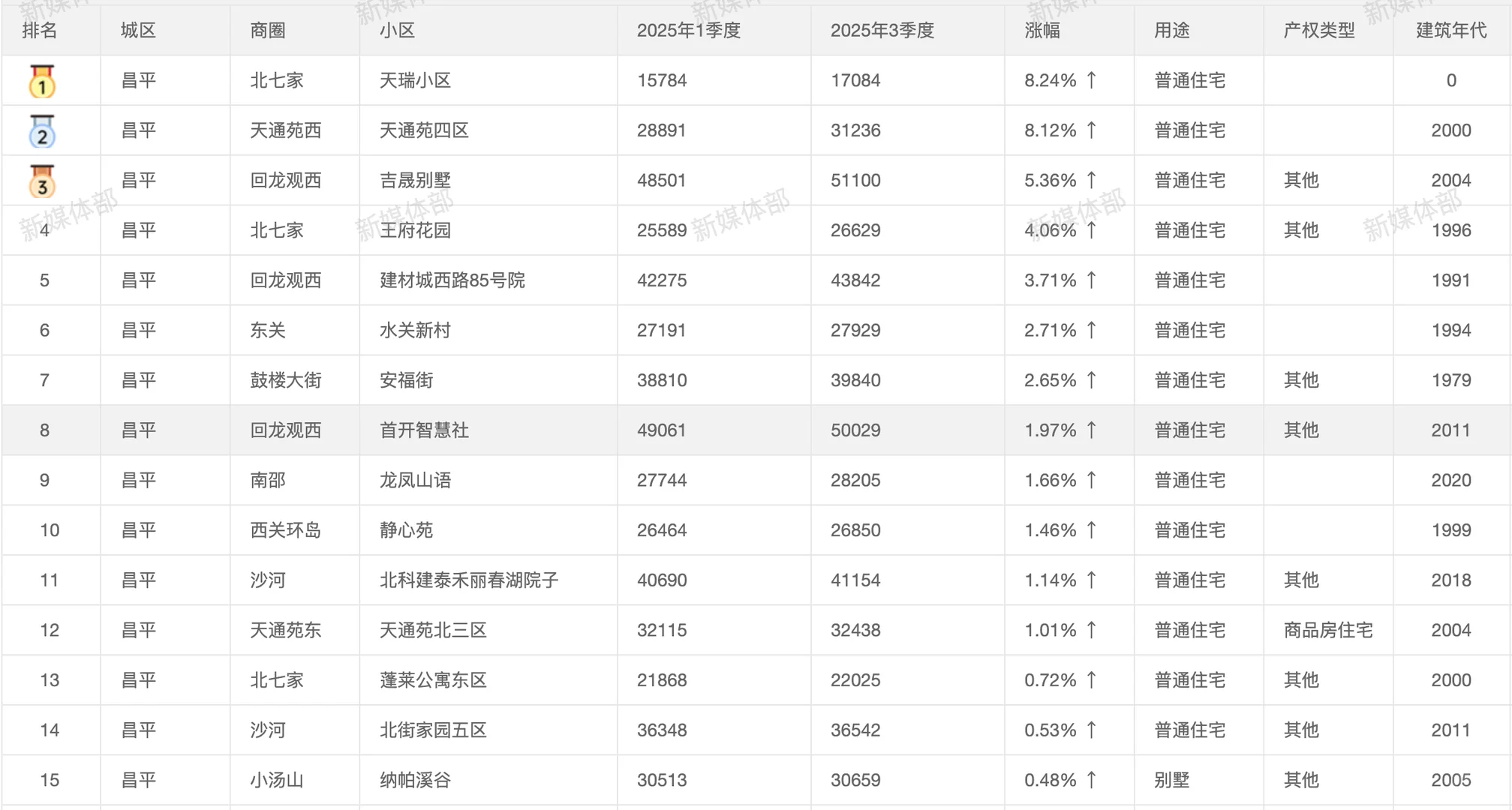The height and width of the screenshot is (810, 1512).
Task: Click the up arrow next to 8.24%
Action: pos(1093,80)
